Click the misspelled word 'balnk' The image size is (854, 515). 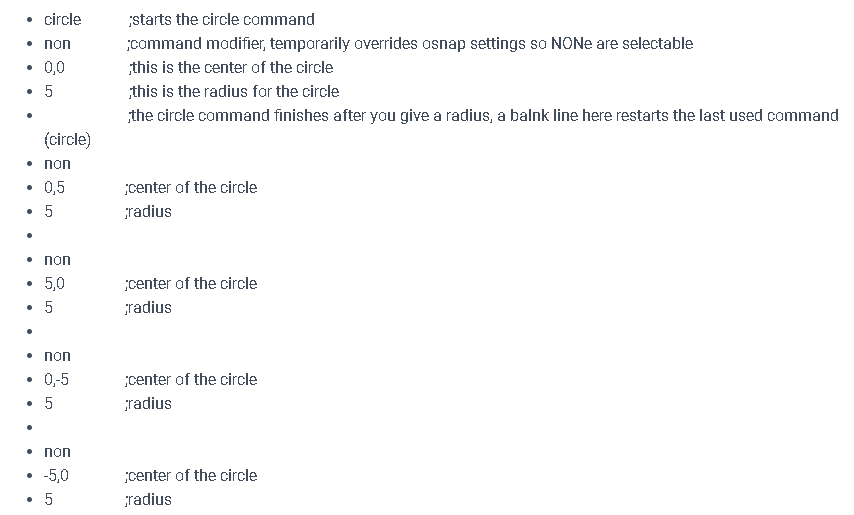pyautogui.click(x=529, y=115)
